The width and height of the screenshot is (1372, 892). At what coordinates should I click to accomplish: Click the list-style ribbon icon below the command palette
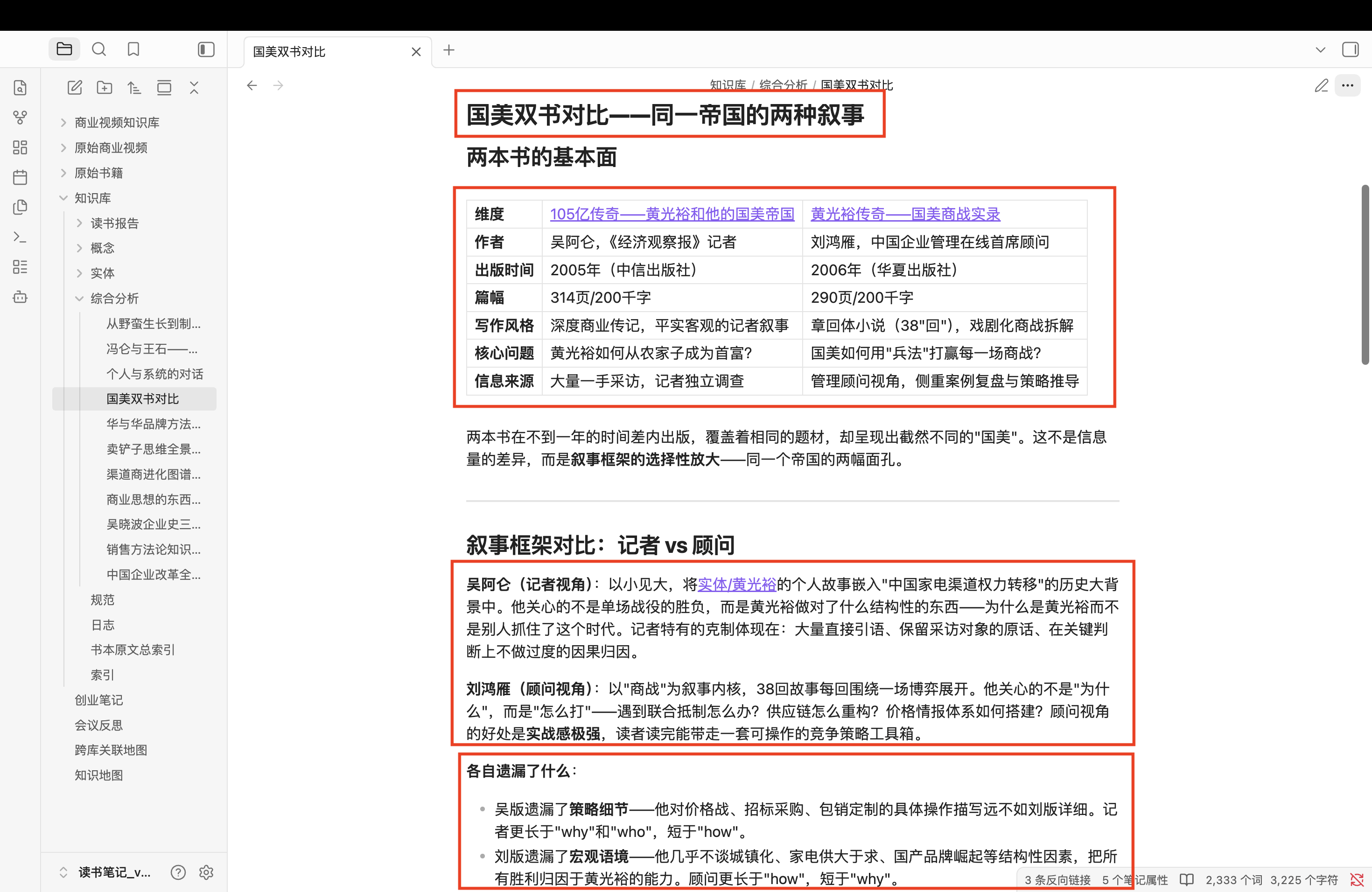pos(20,267)
